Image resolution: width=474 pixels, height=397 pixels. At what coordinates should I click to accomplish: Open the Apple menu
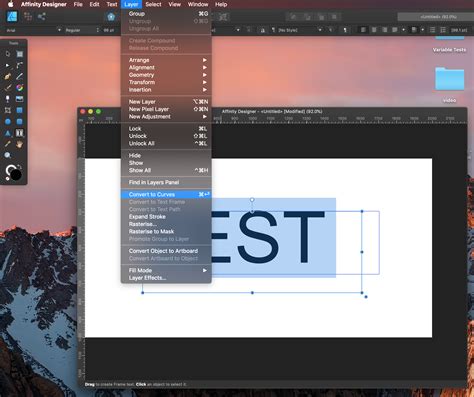(10, 4)
